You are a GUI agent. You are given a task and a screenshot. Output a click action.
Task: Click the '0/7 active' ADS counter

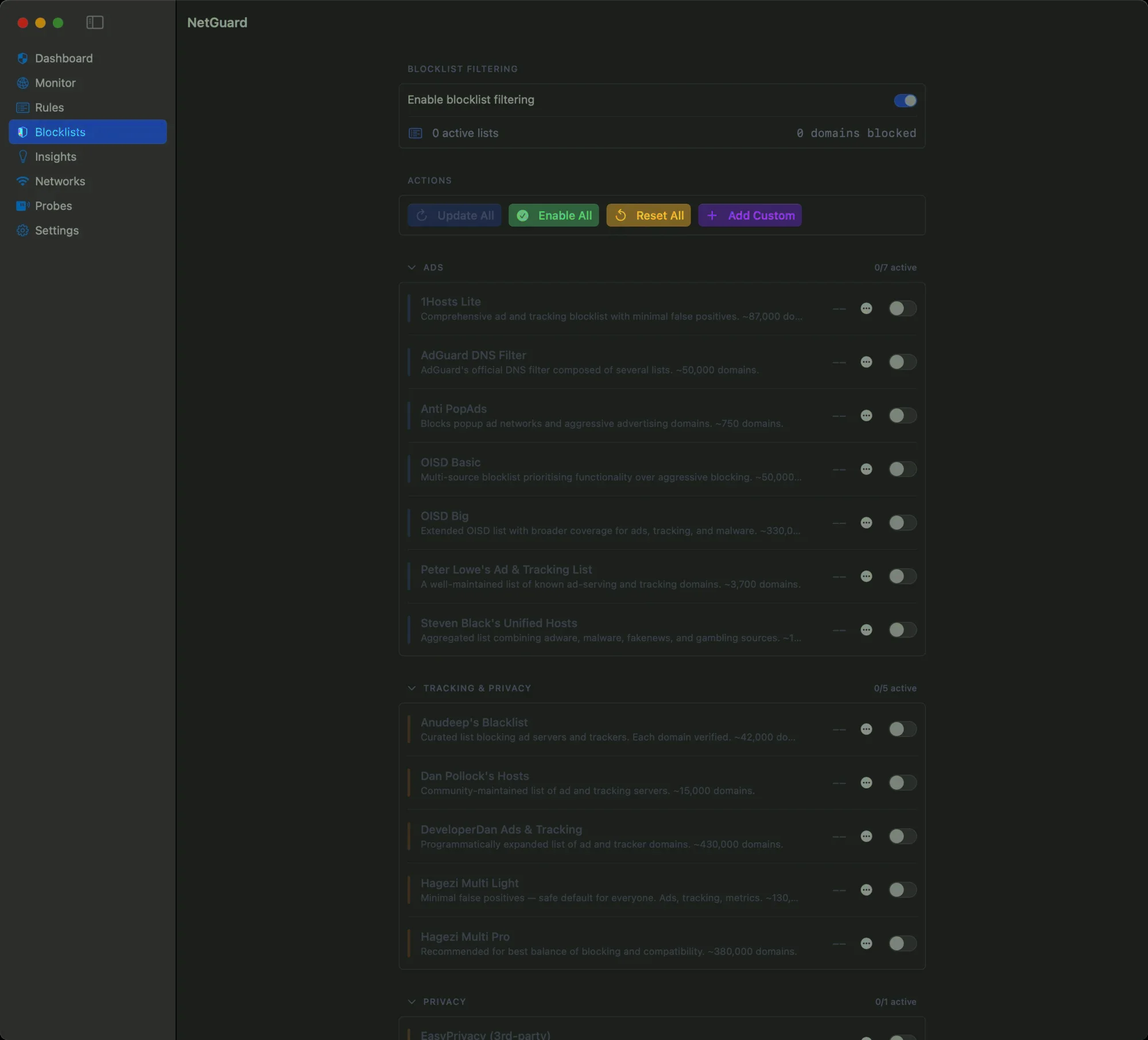point(895,267)
